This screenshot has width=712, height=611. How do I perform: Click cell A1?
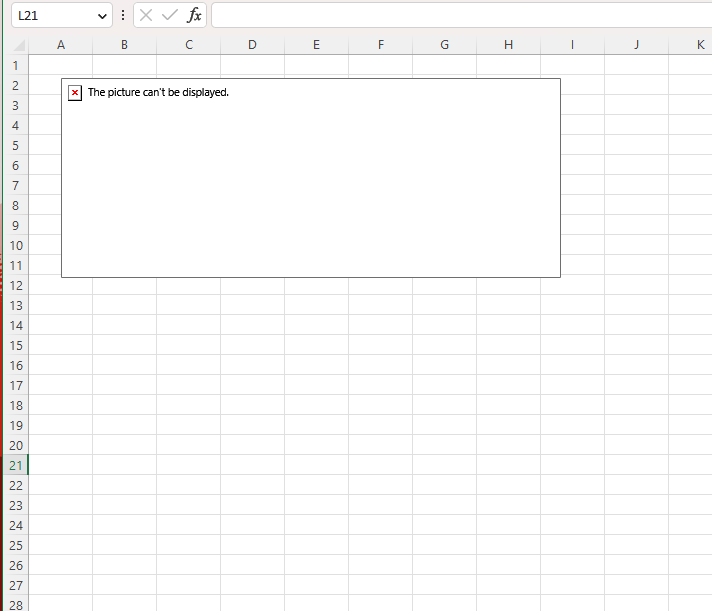tap(61, 65)
